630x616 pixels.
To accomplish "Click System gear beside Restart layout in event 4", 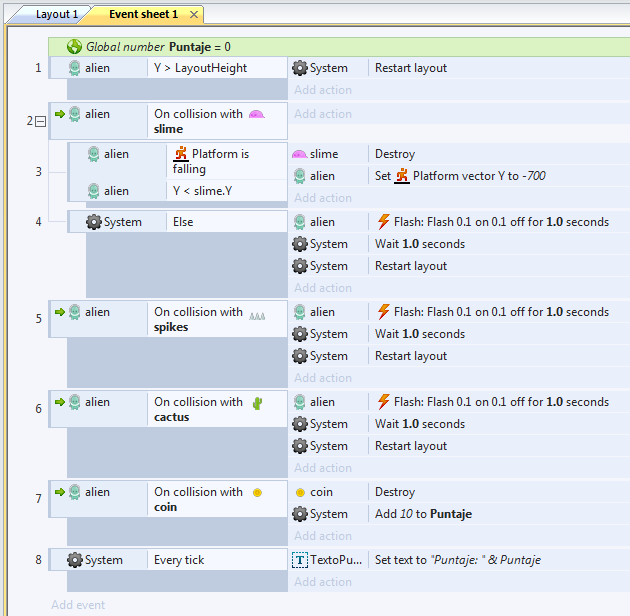I will click(x=300, y=266).
